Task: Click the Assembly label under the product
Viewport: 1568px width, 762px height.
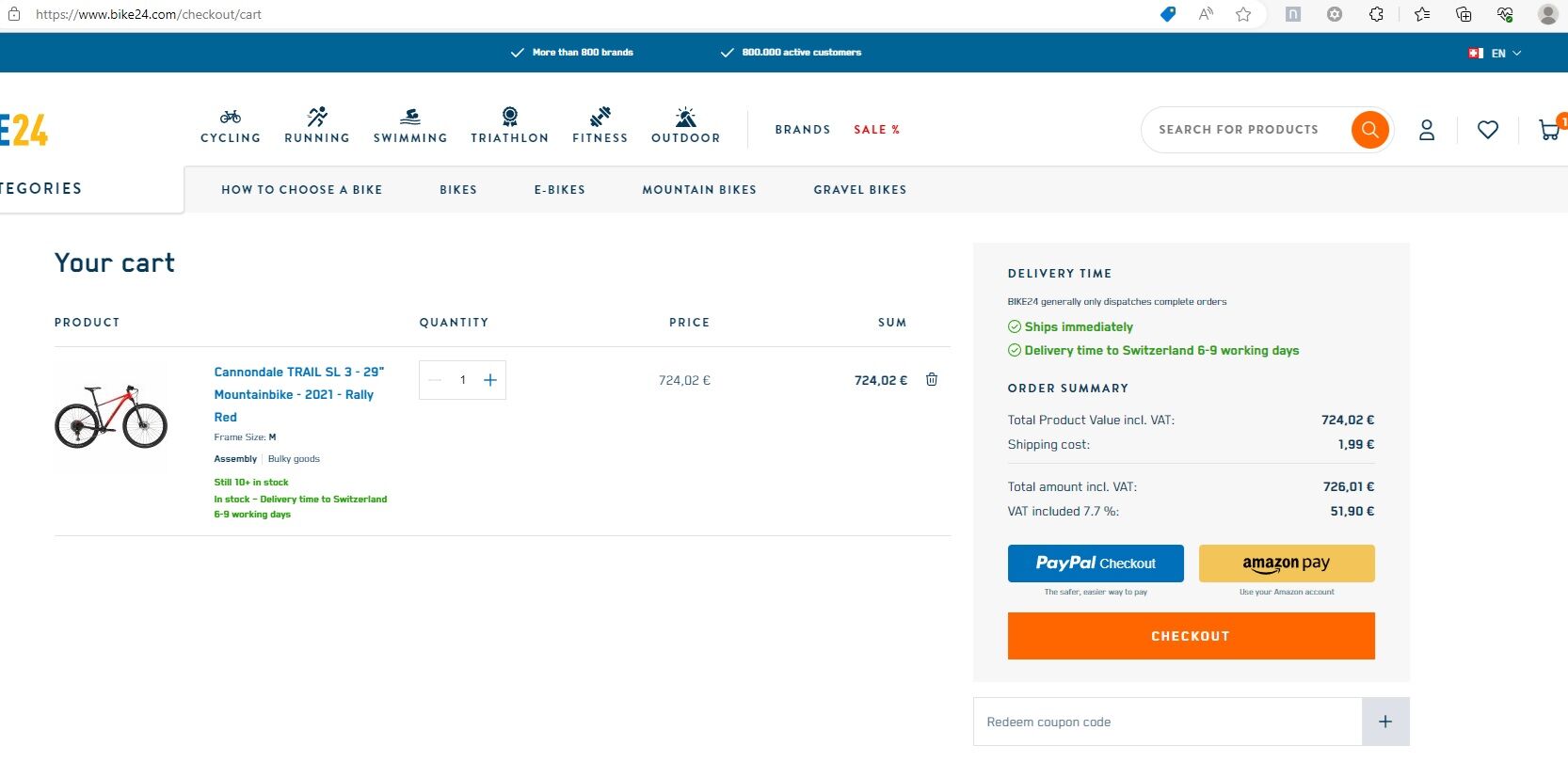Action: coord(235,459)
